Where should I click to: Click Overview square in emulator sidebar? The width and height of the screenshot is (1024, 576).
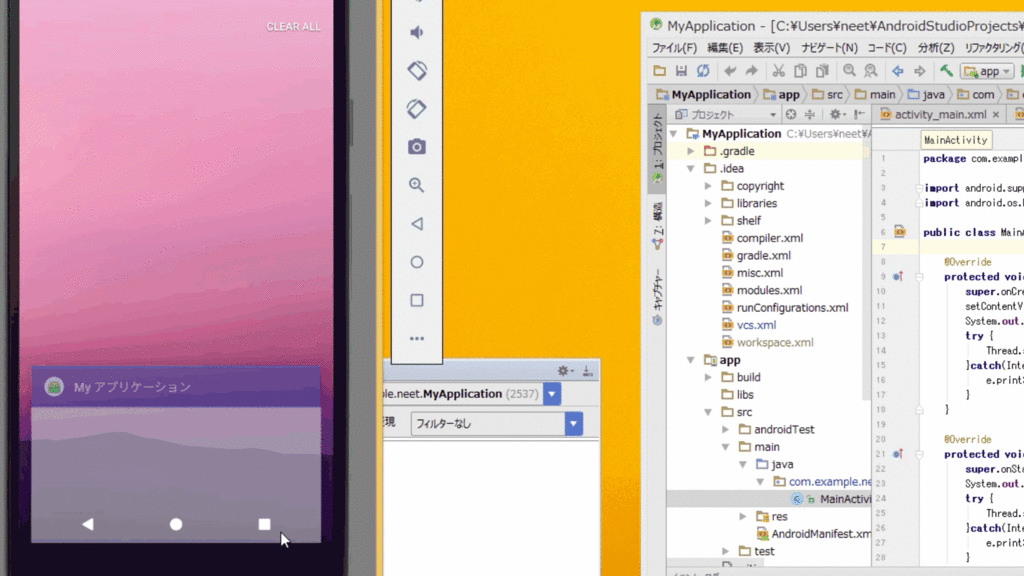(x=417, y=300)
